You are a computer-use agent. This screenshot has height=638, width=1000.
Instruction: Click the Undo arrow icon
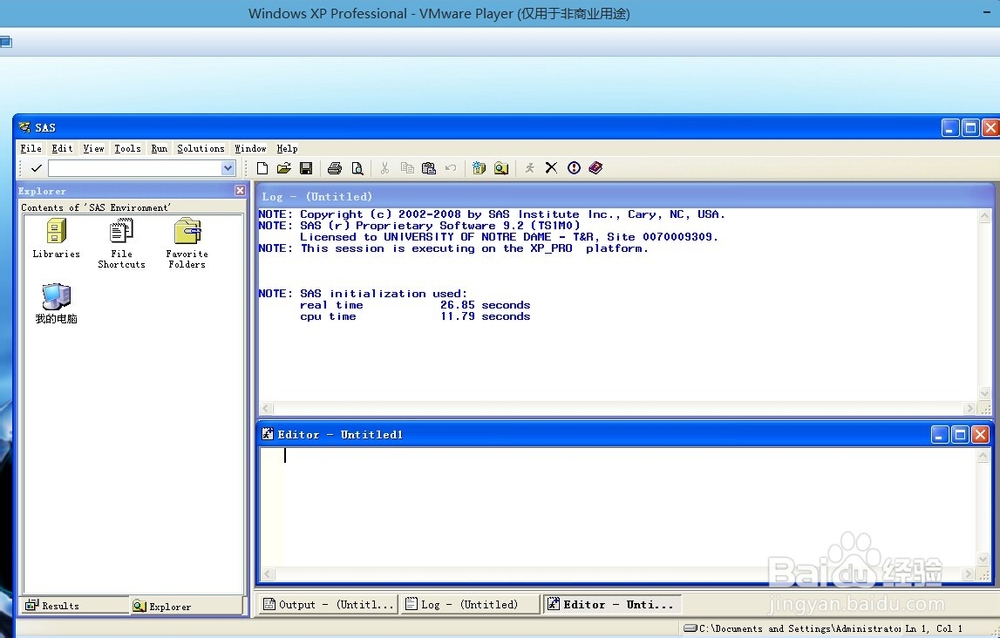point(451,168)
